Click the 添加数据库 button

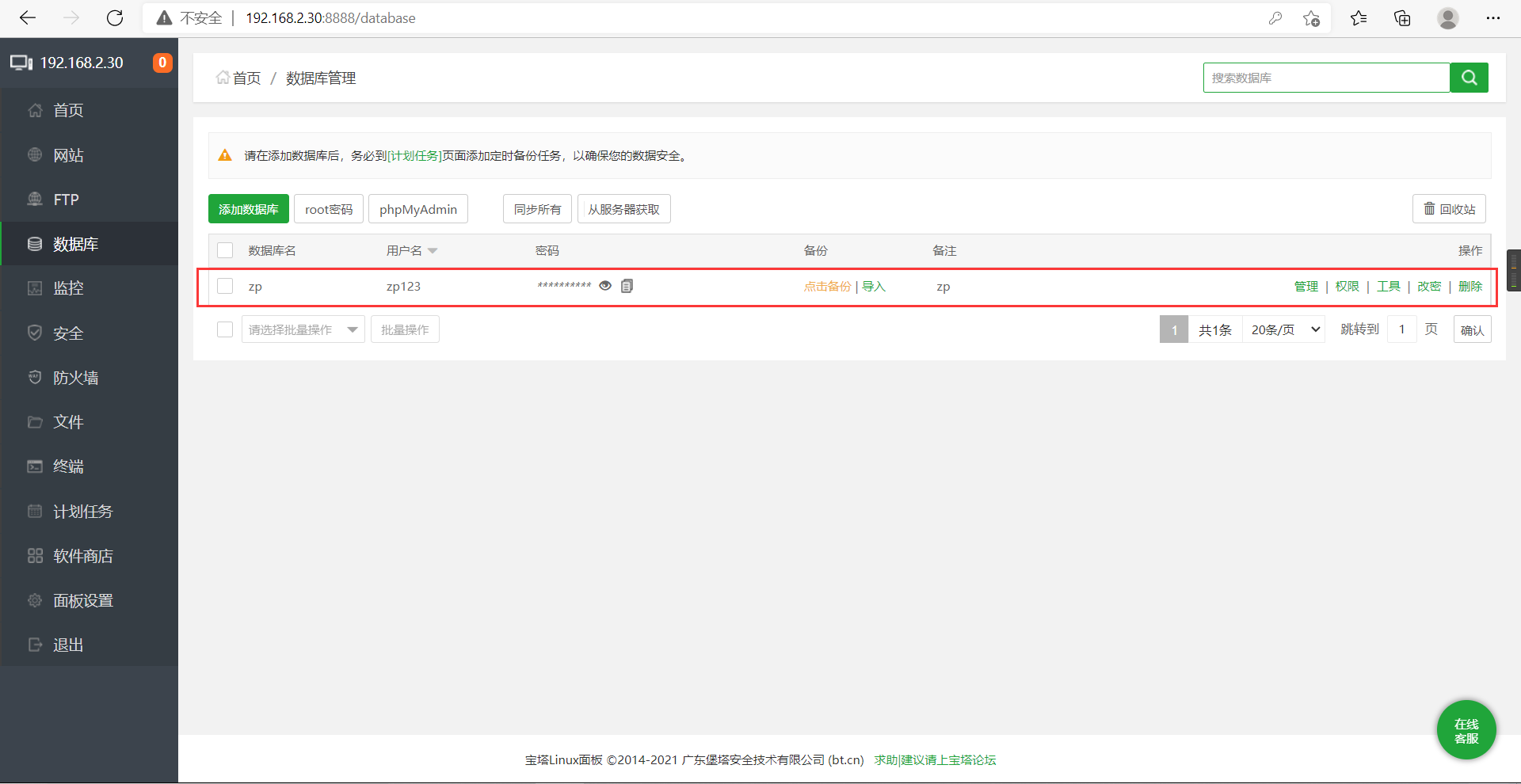[248, 208]
